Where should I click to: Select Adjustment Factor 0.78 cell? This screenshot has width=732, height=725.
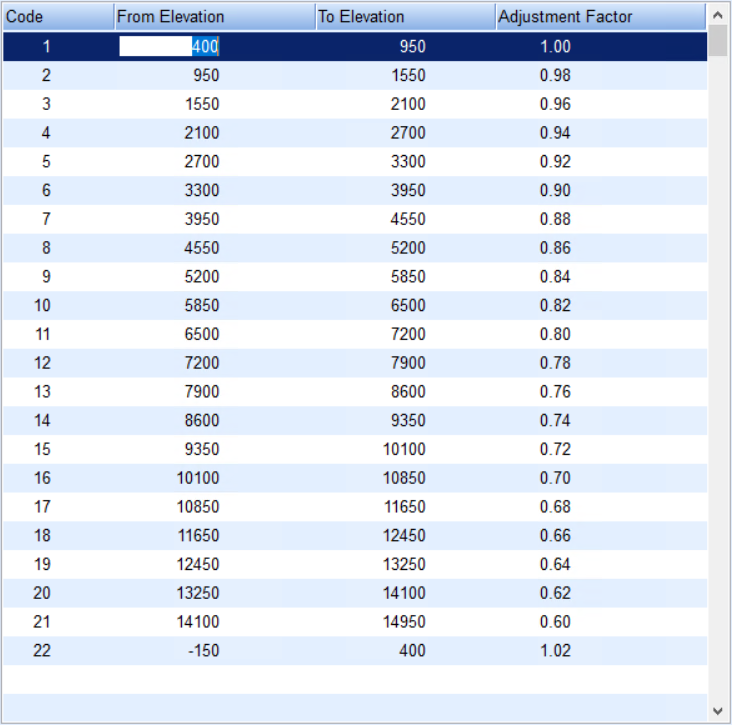tap(555, 363)
